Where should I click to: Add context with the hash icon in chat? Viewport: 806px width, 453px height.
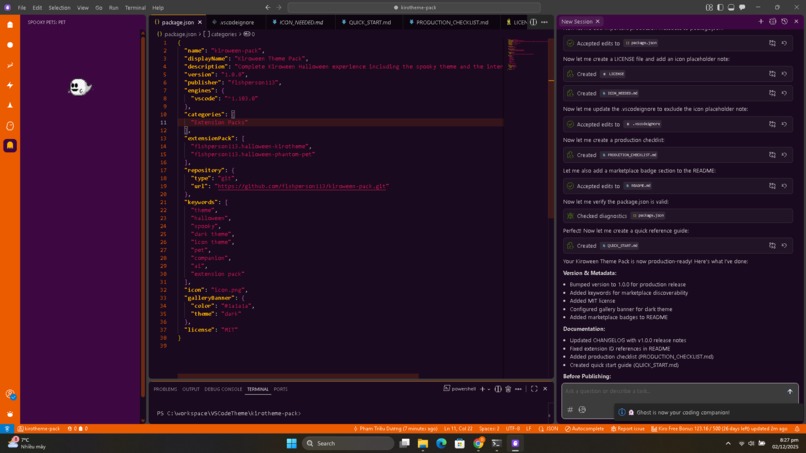(570, 410)
